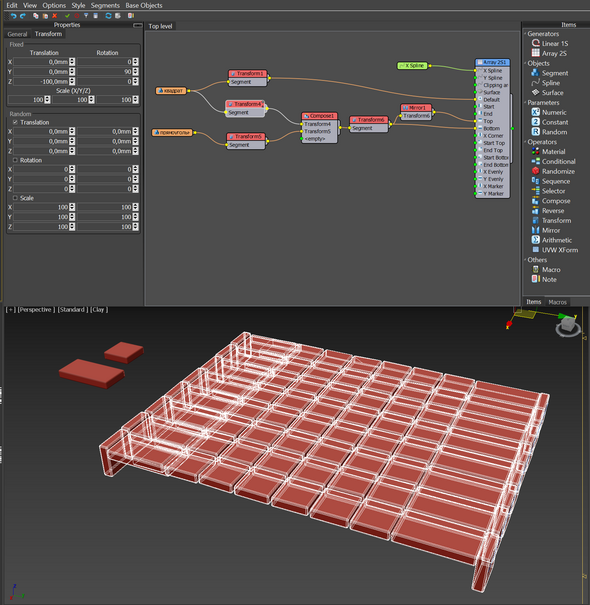Select the Selector operator

tap(548, 191)
